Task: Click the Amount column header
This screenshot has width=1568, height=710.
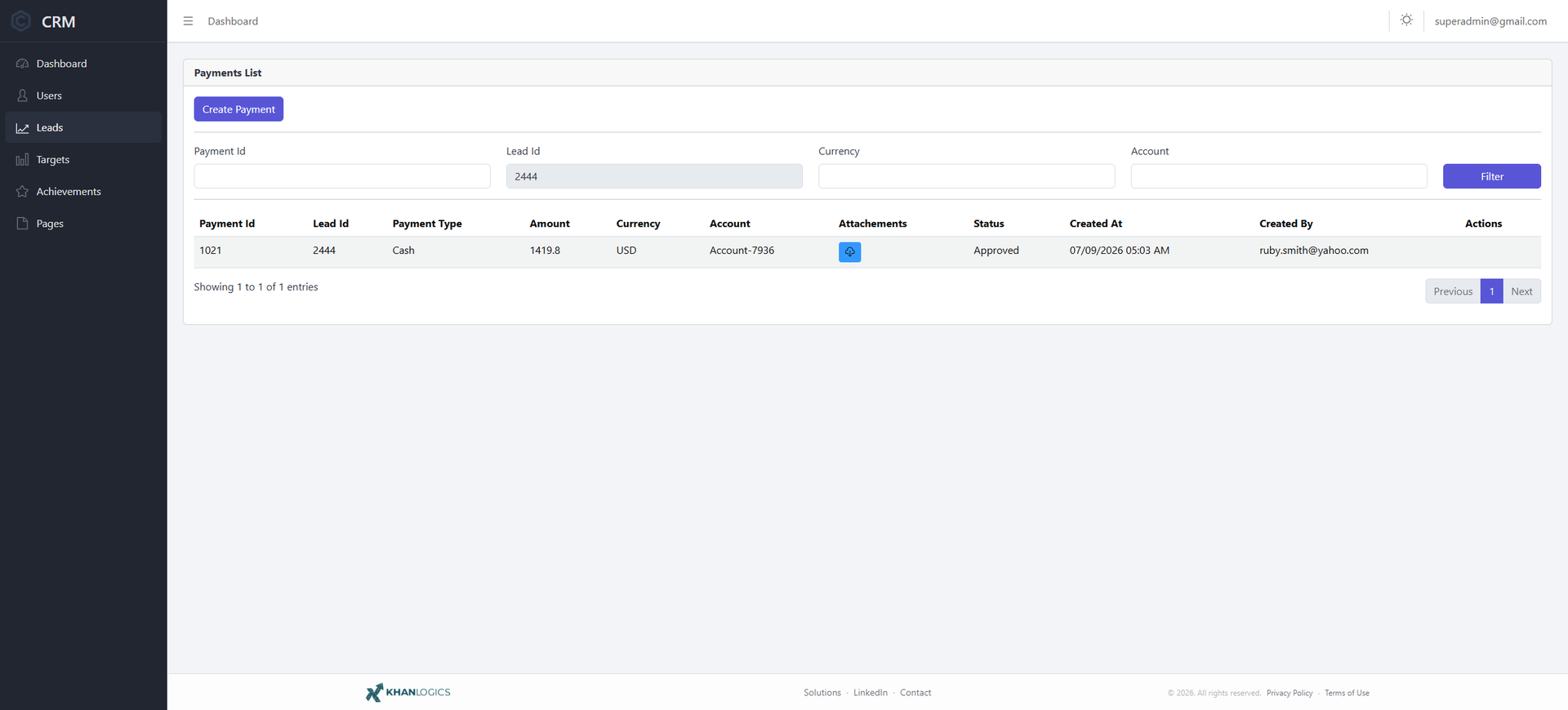Action: click(550, 224)
